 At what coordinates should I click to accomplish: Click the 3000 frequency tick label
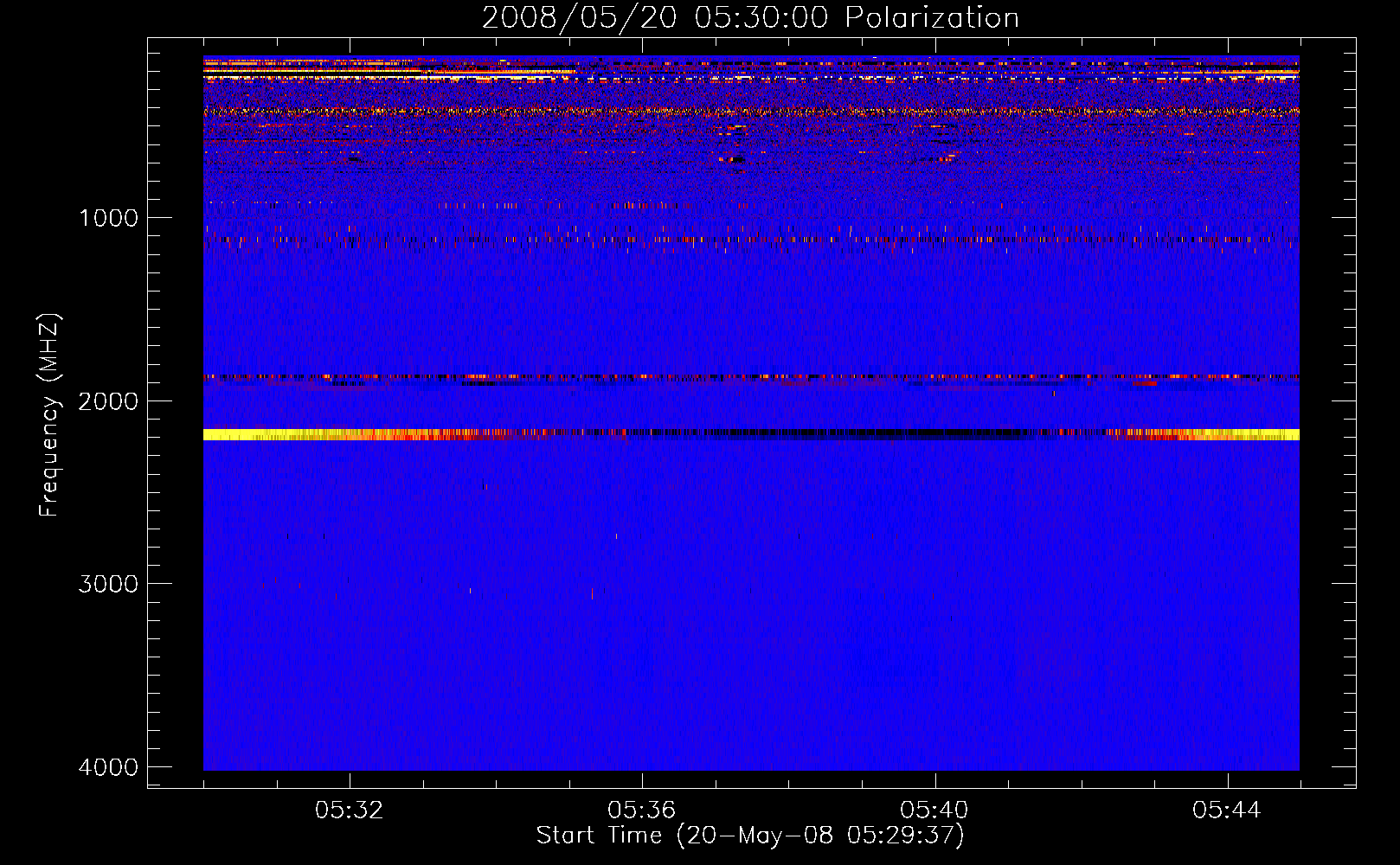(108, 584)
